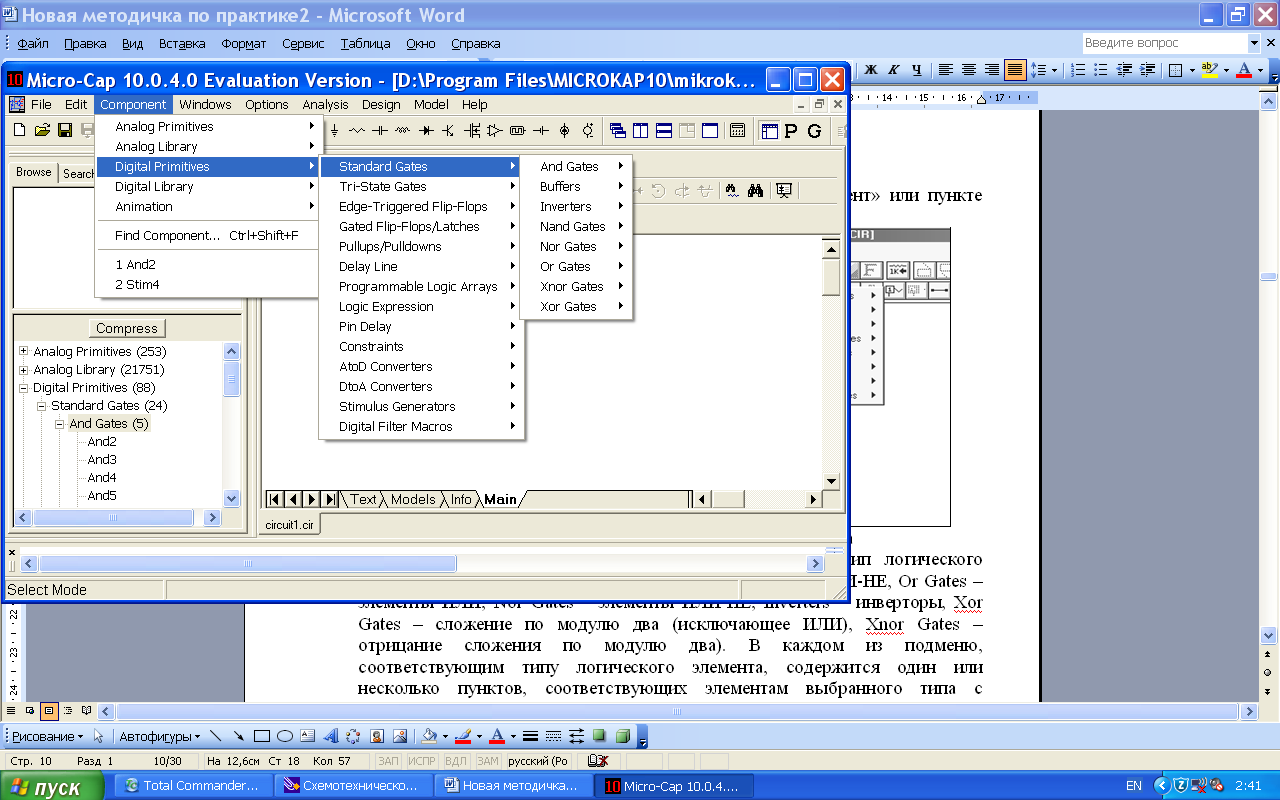Align text left in Word
The image size is (1280, 800).
pos(945,69)
